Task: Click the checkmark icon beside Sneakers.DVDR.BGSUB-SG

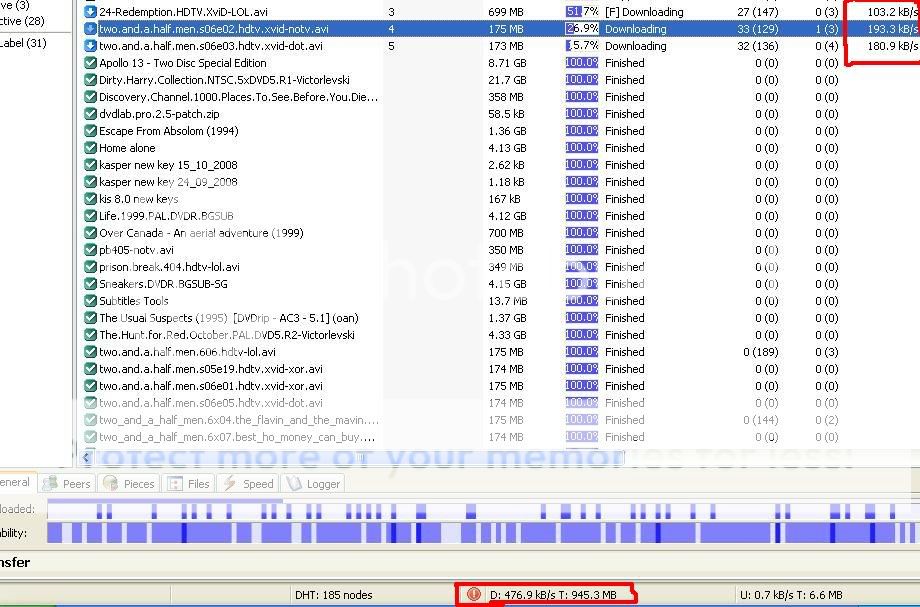Action: pos(91,284)
